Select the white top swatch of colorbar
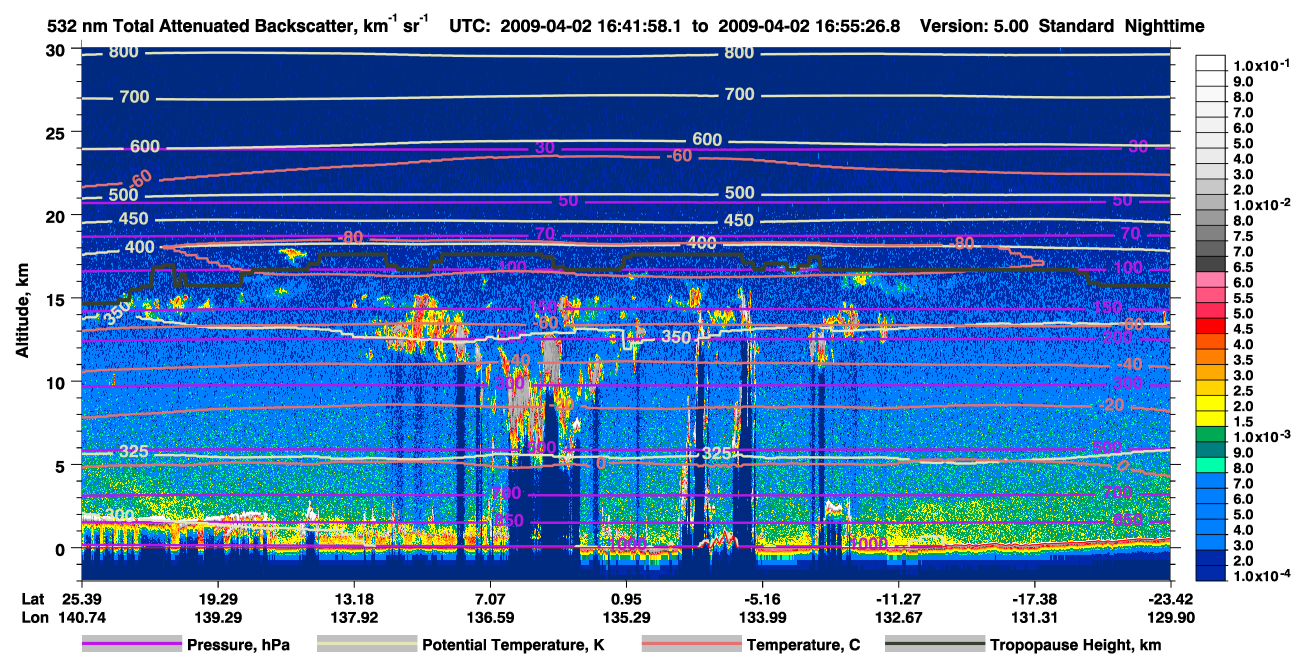The image size is (1300, 667). tap(1211, 64)
